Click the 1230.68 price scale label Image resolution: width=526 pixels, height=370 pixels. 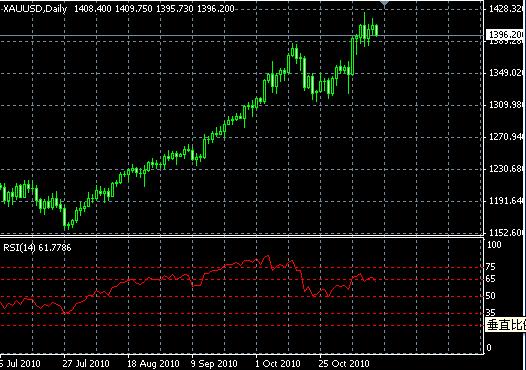(x=506, y=168)
